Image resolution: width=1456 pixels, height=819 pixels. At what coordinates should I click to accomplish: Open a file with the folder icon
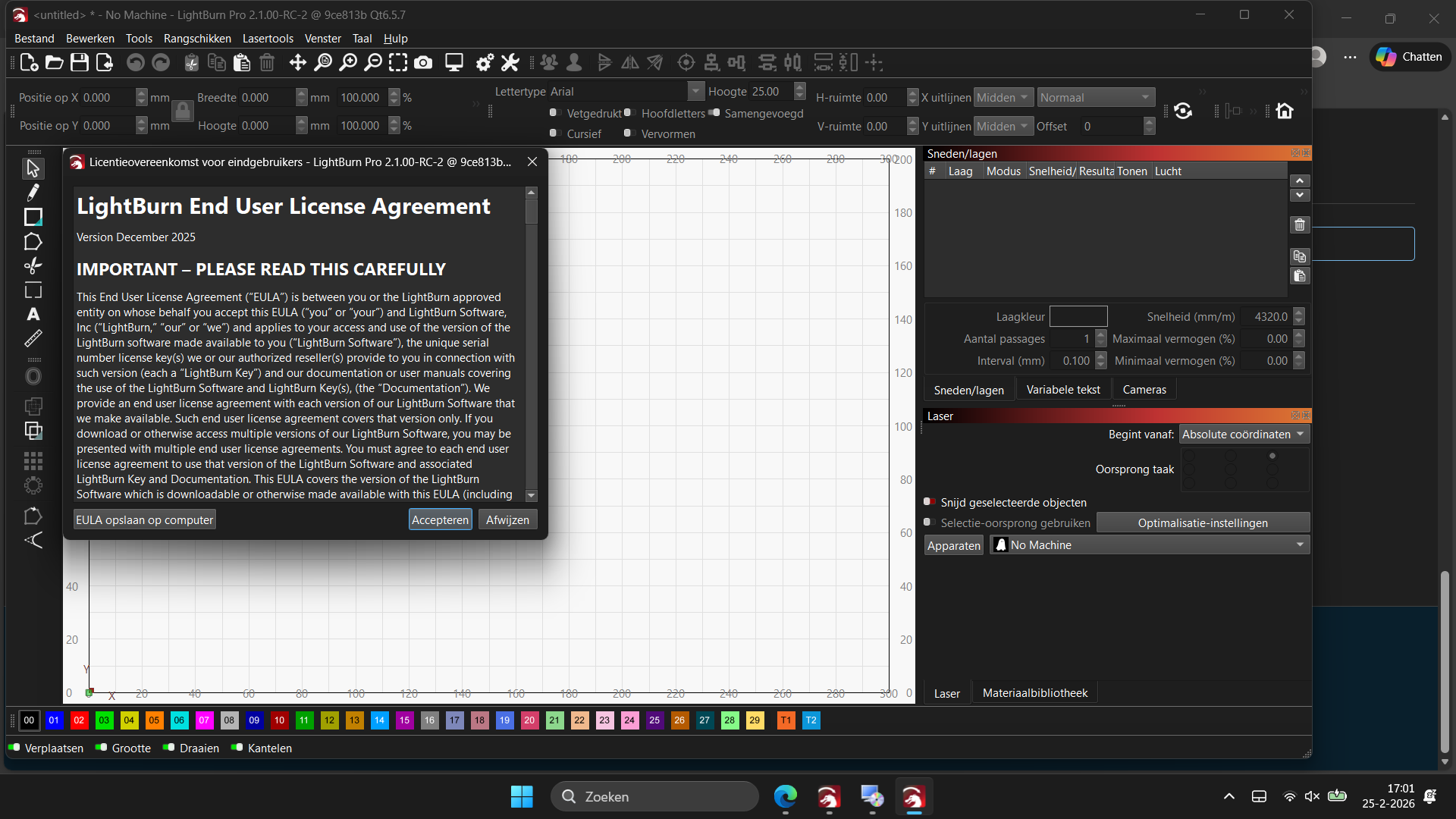[x=54, y=63]
